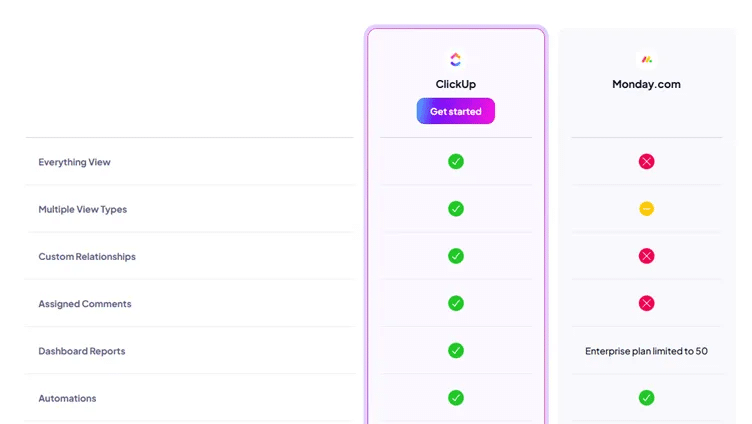Click the Assigned Comments feature label
The height and width of the screenshot is (424, 752).
[x=85, y=304]
